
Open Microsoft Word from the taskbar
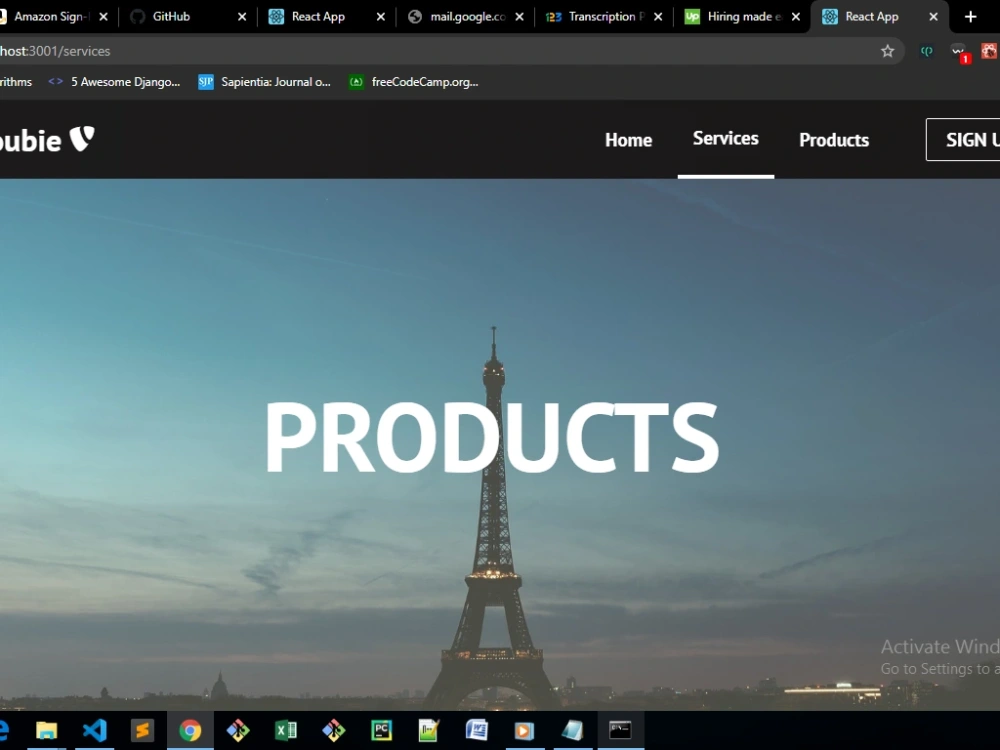pos(476,730)
